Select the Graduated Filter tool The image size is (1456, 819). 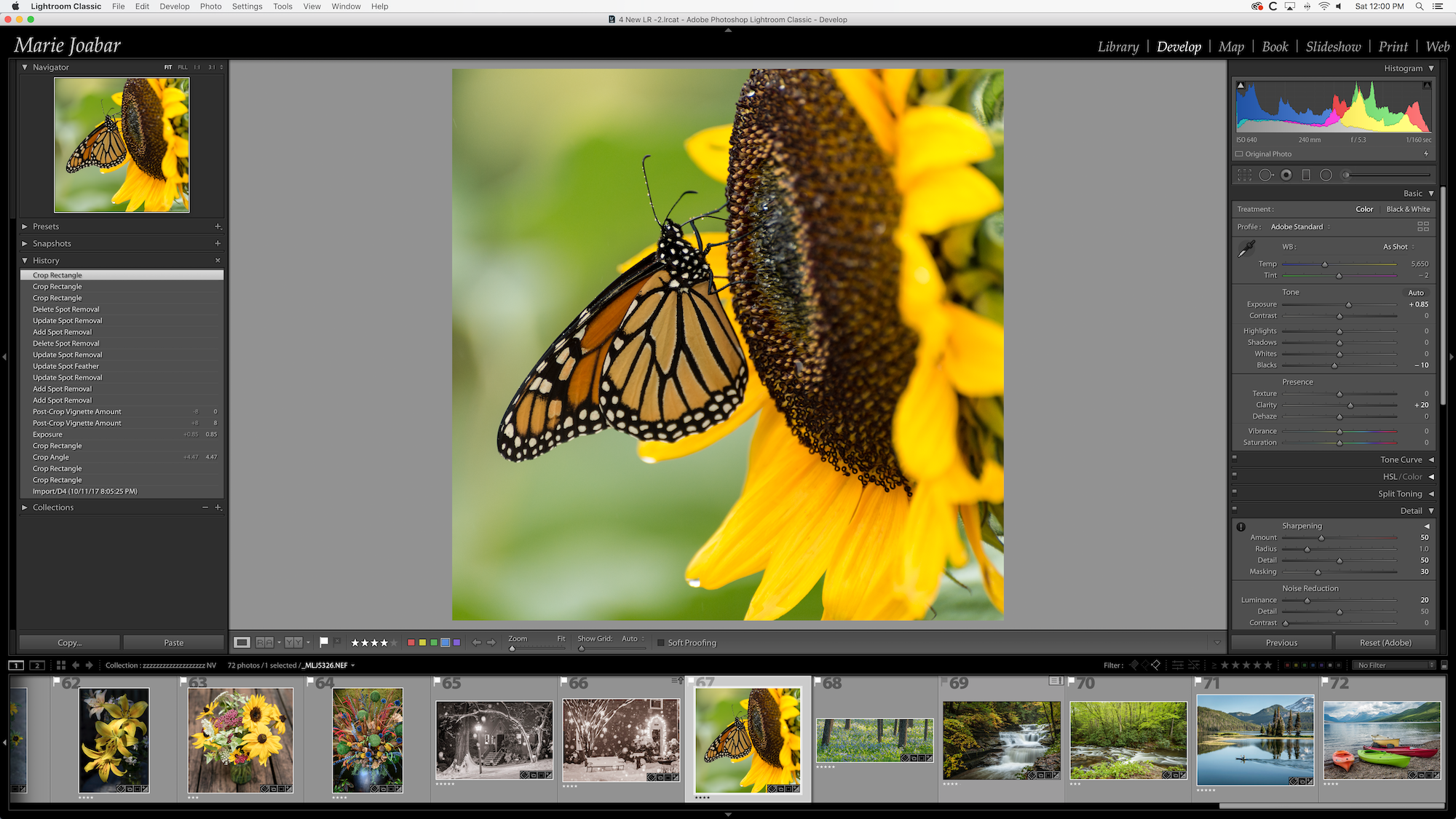pyautogui.click(x=1306, y=175)
